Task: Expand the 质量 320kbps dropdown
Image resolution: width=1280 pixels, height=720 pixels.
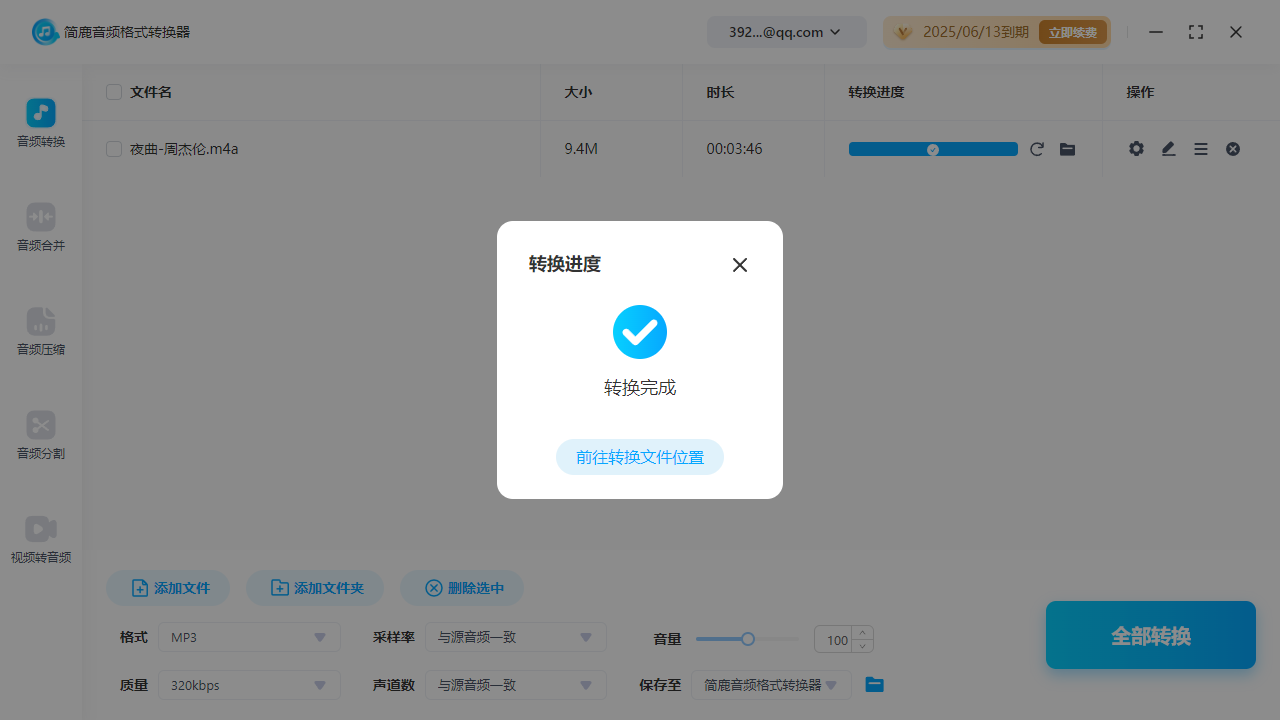Action: point(248,684)
